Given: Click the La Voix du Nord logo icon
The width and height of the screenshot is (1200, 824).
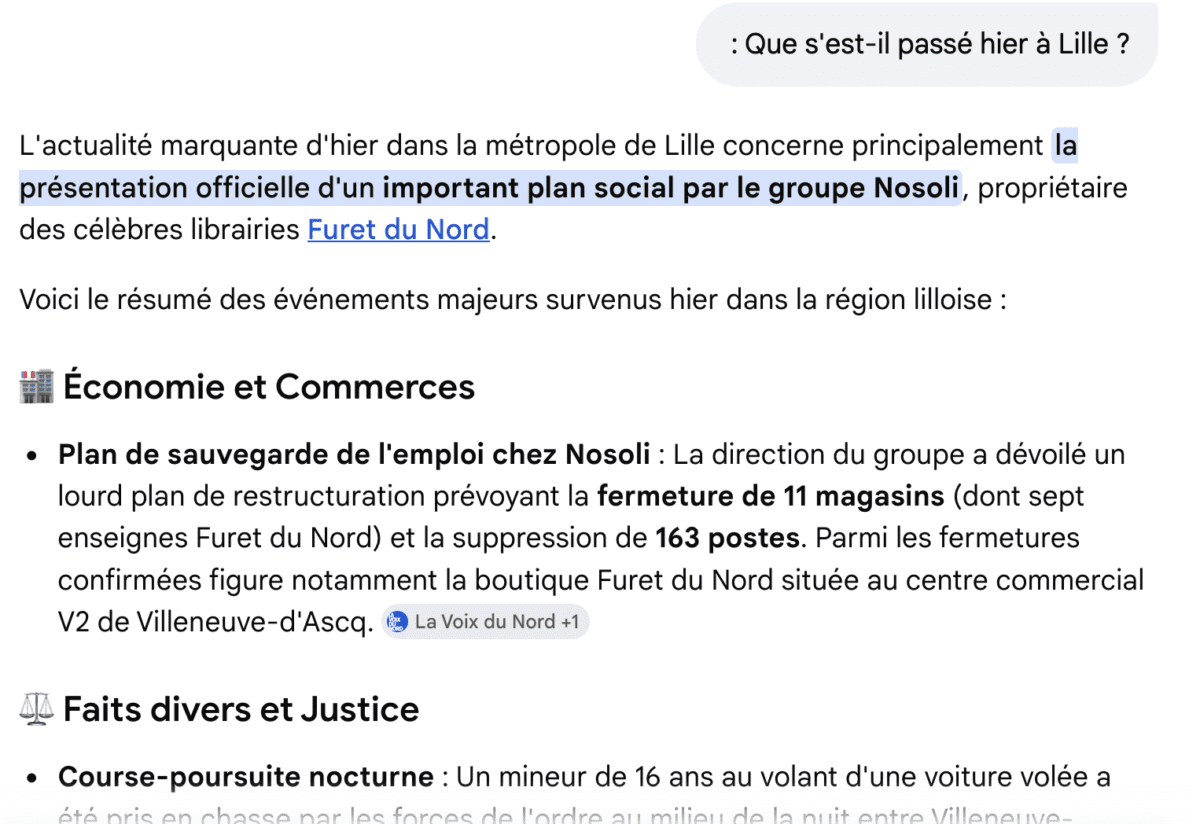Looking at the screenshot, I should tap(398, 622).
